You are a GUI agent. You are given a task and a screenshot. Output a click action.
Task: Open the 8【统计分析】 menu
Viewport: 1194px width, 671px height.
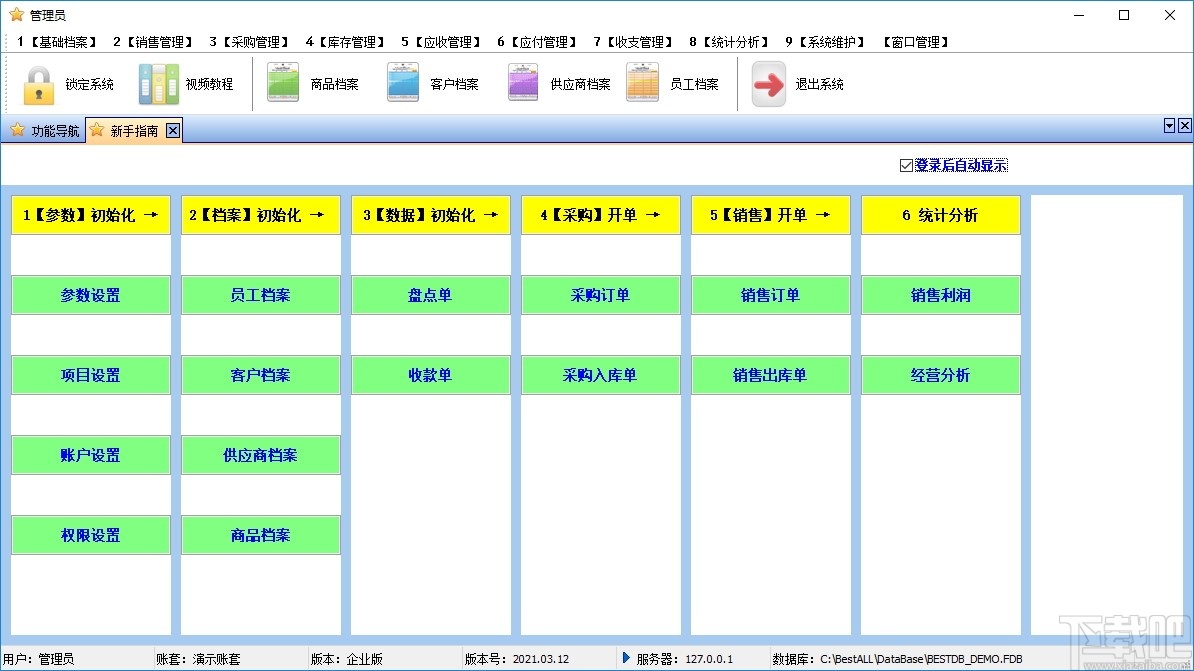tap(727, 41)
